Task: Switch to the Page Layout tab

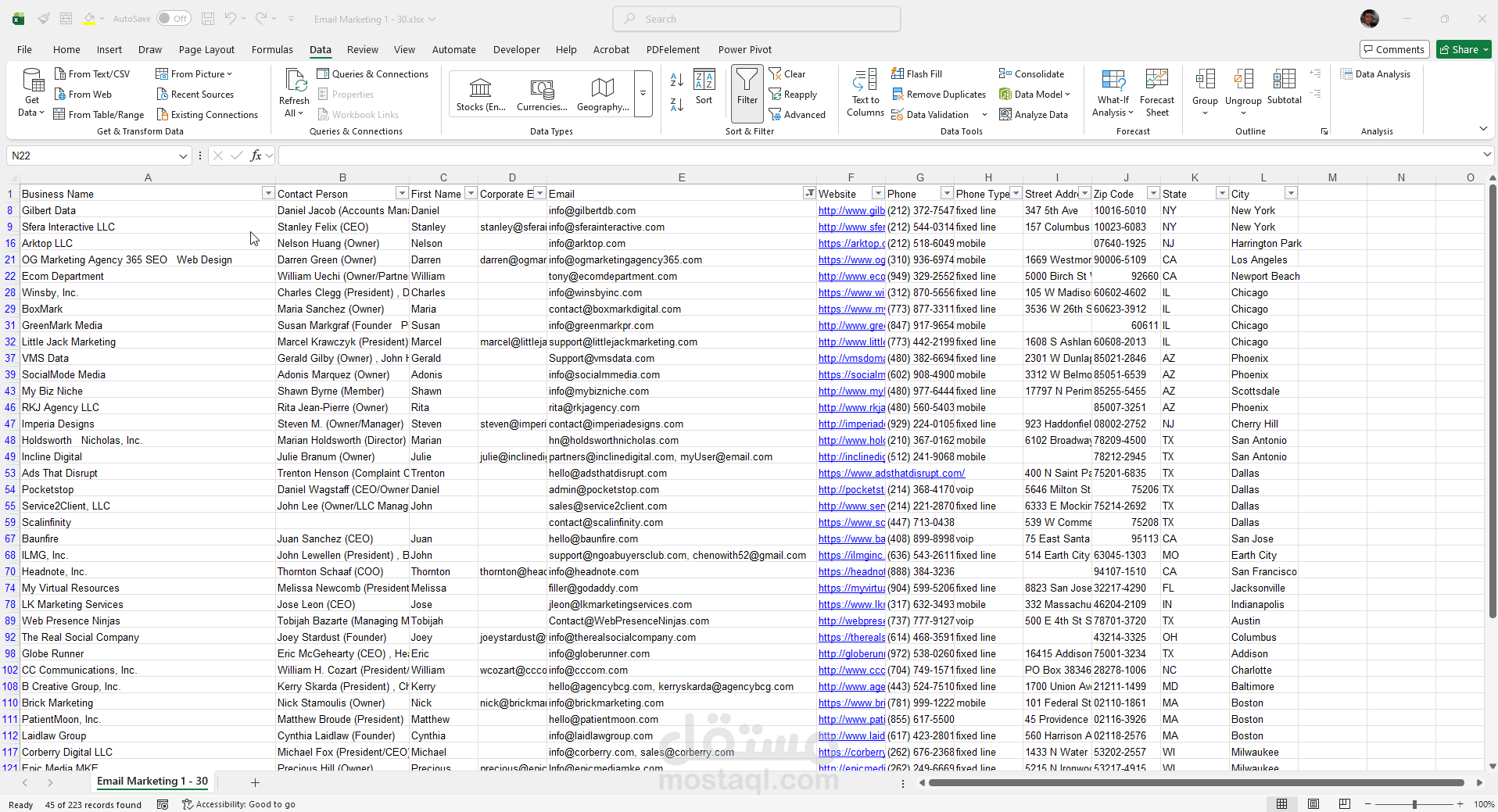Action: pos(206,49)
